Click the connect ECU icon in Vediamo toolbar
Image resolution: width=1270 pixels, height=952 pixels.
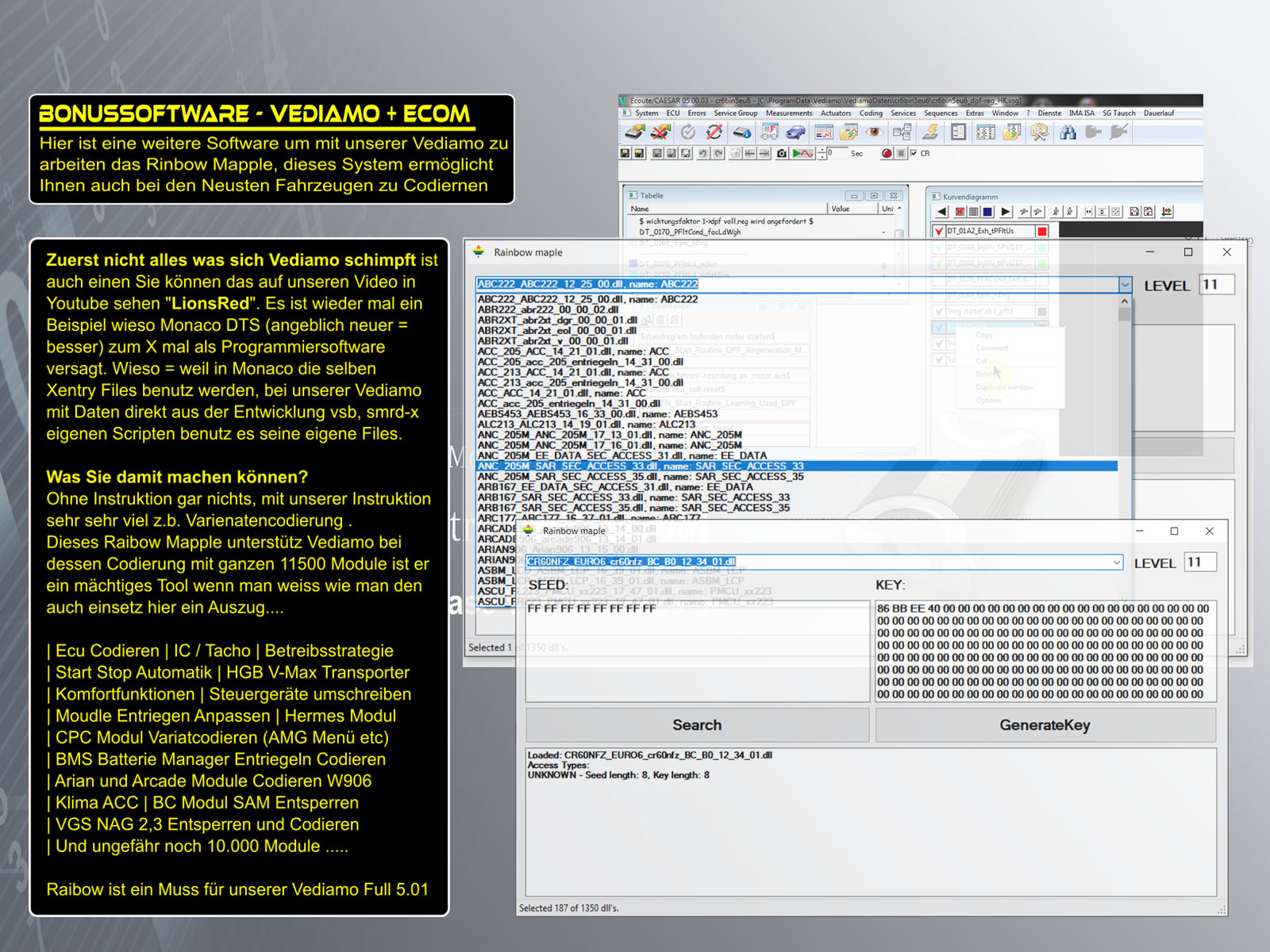click(x=634, y=132)
